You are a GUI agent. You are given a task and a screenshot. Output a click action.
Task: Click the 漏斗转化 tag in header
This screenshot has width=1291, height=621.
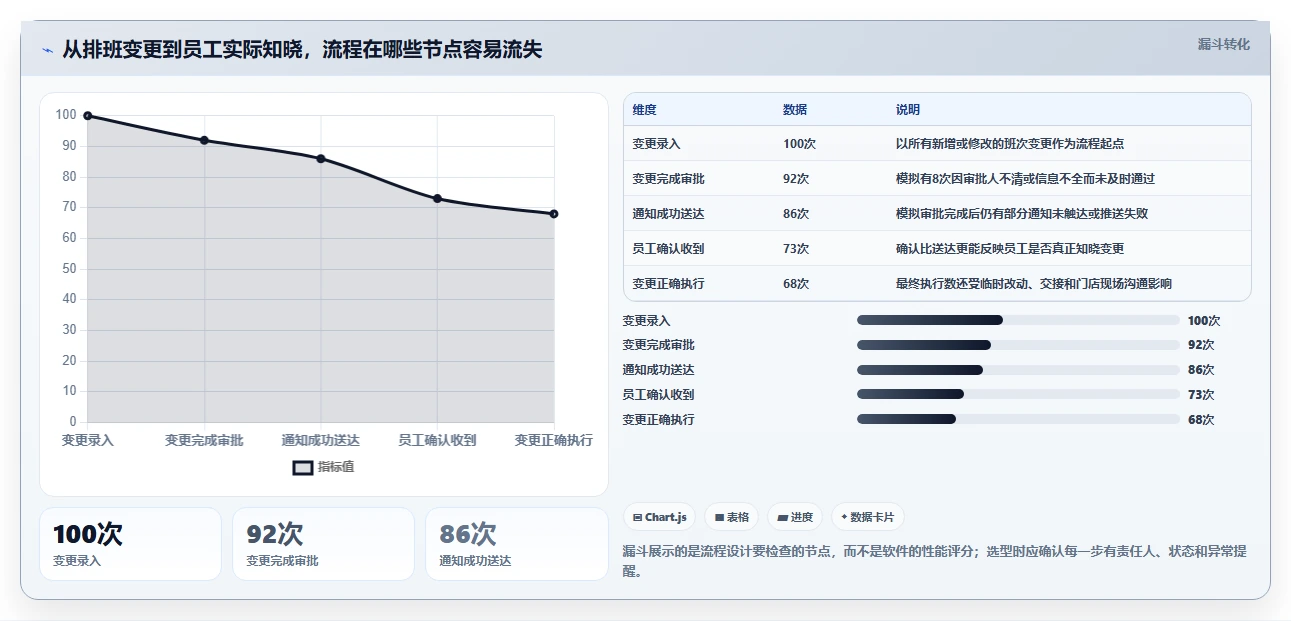pos(1223,44)
